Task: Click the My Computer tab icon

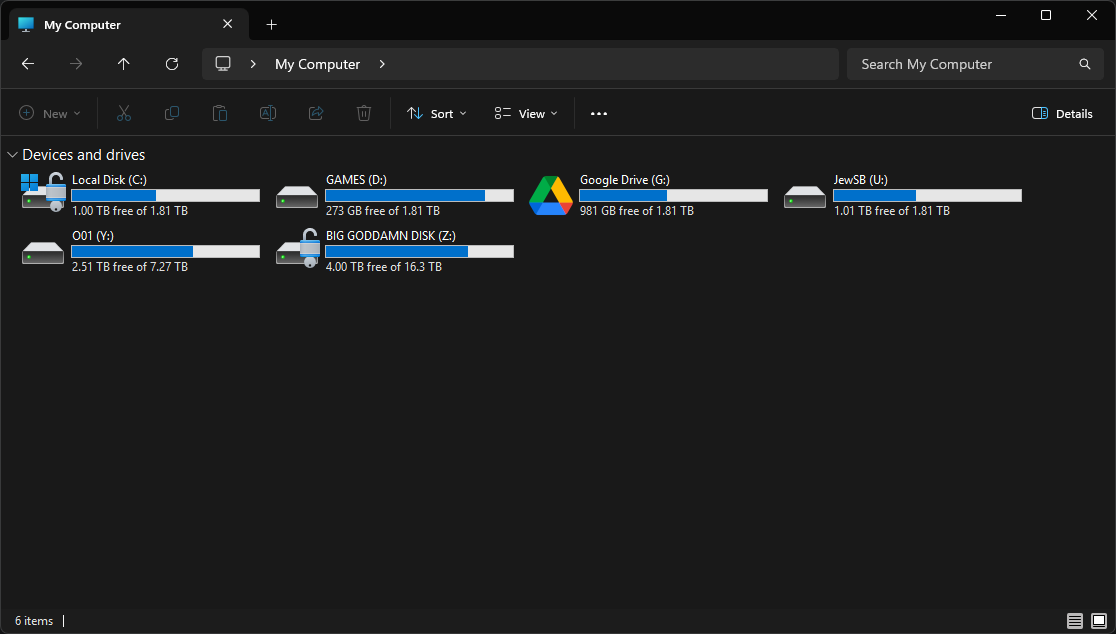Action: pyautogui.click(x=26, y=24)
